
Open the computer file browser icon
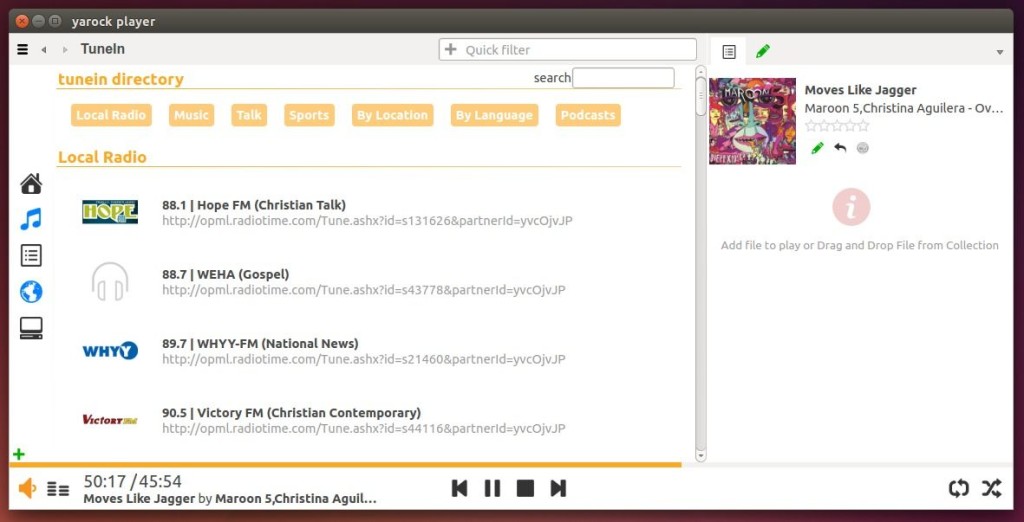(x=31, y=328)
